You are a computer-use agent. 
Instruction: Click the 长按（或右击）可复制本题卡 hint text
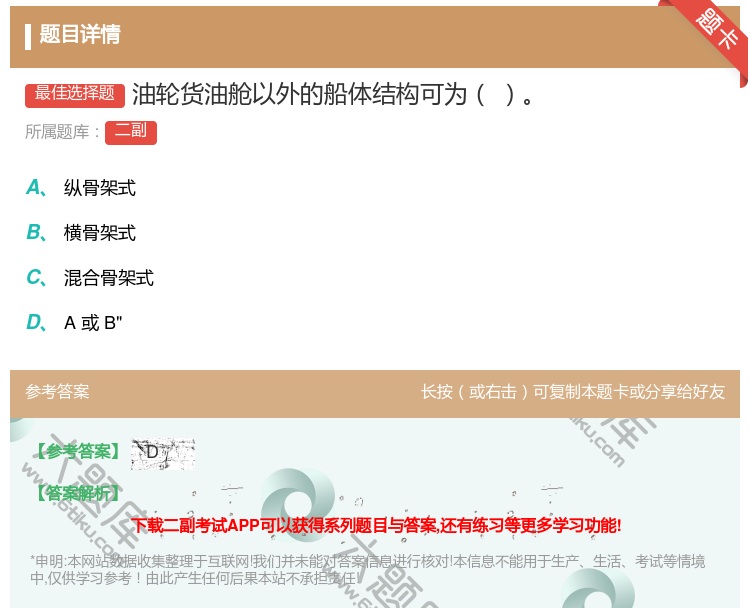pos(573,392)
